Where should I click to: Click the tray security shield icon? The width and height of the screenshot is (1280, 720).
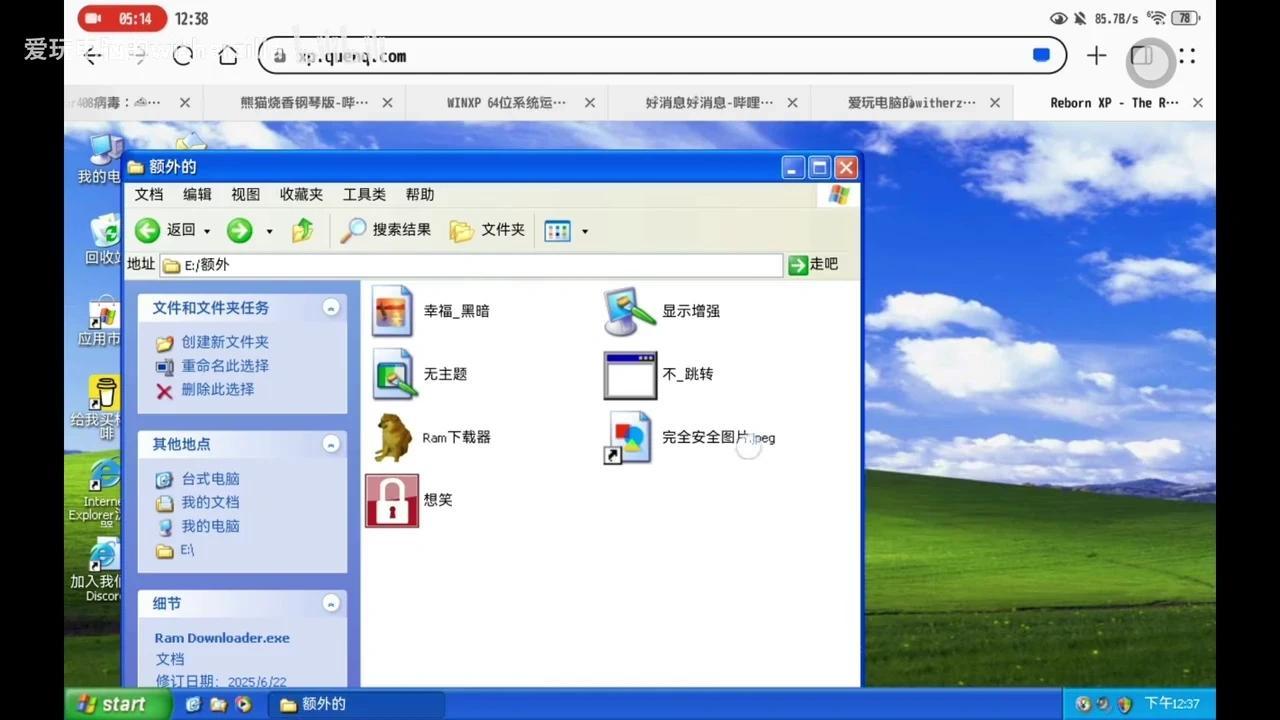click(x=1124, y=704)
